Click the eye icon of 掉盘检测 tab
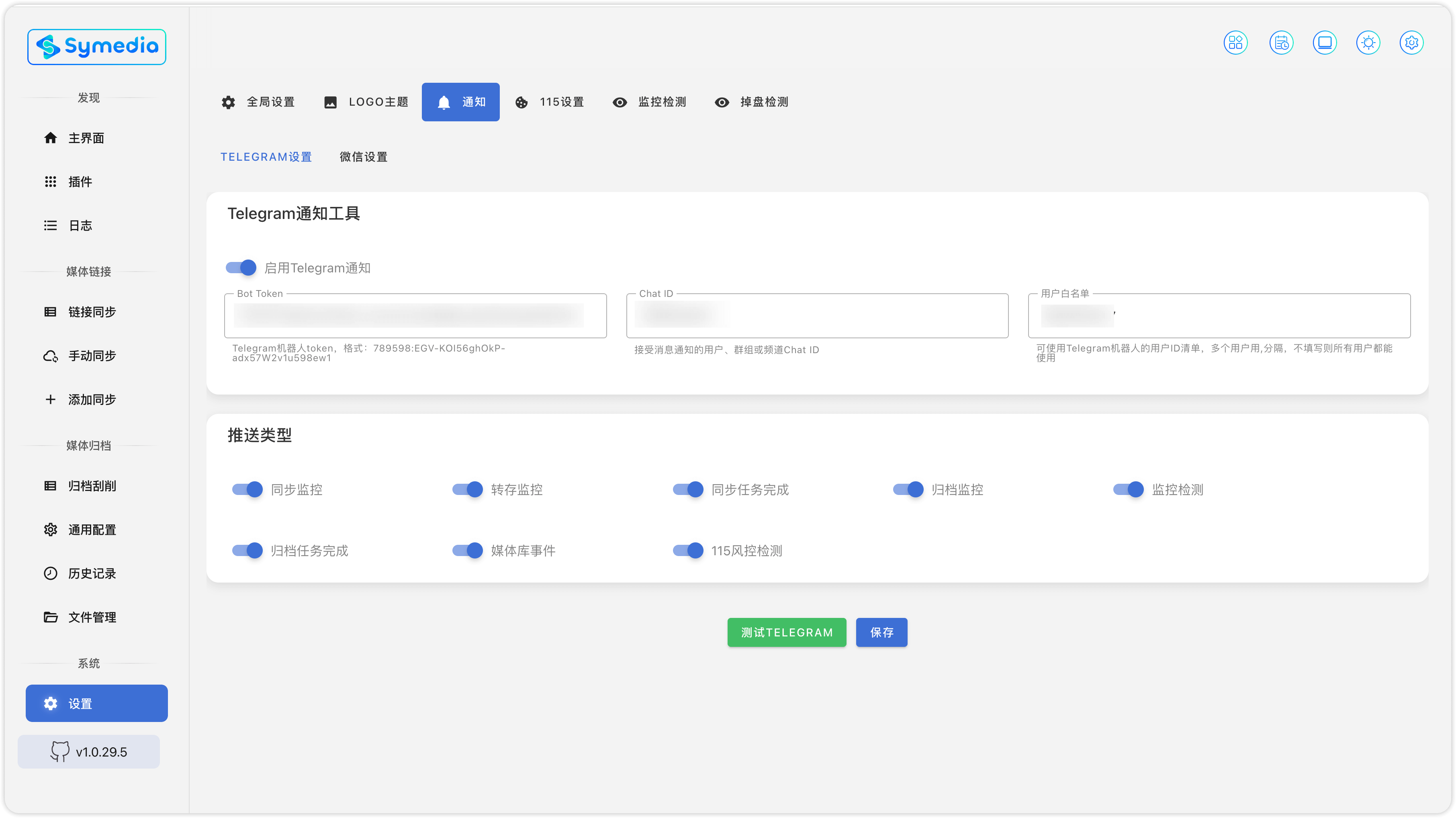Image resolution: width=1456 pixels, height=818 pixels. pyautogui.click(x=722, y=102)
